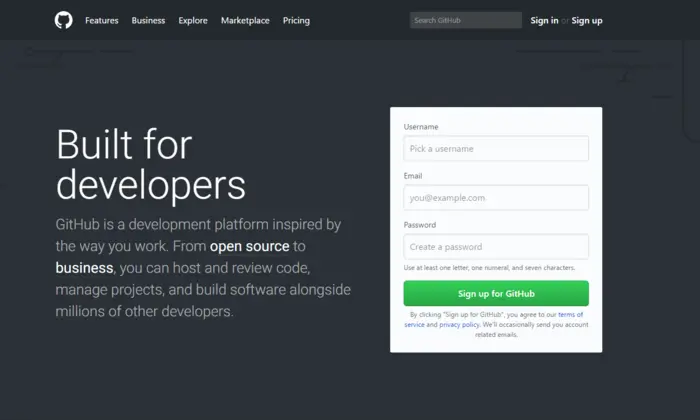700x420 pixels.
Task: Click the GitHub Octocat logo
Action: coord(63,21)
